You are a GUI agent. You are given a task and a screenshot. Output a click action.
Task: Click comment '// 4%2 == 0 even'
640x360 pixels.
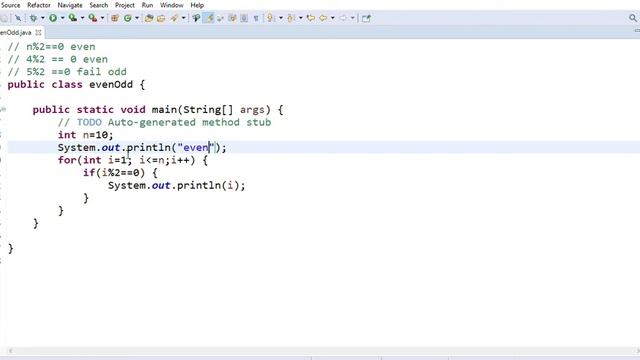[x=58, y=59]
